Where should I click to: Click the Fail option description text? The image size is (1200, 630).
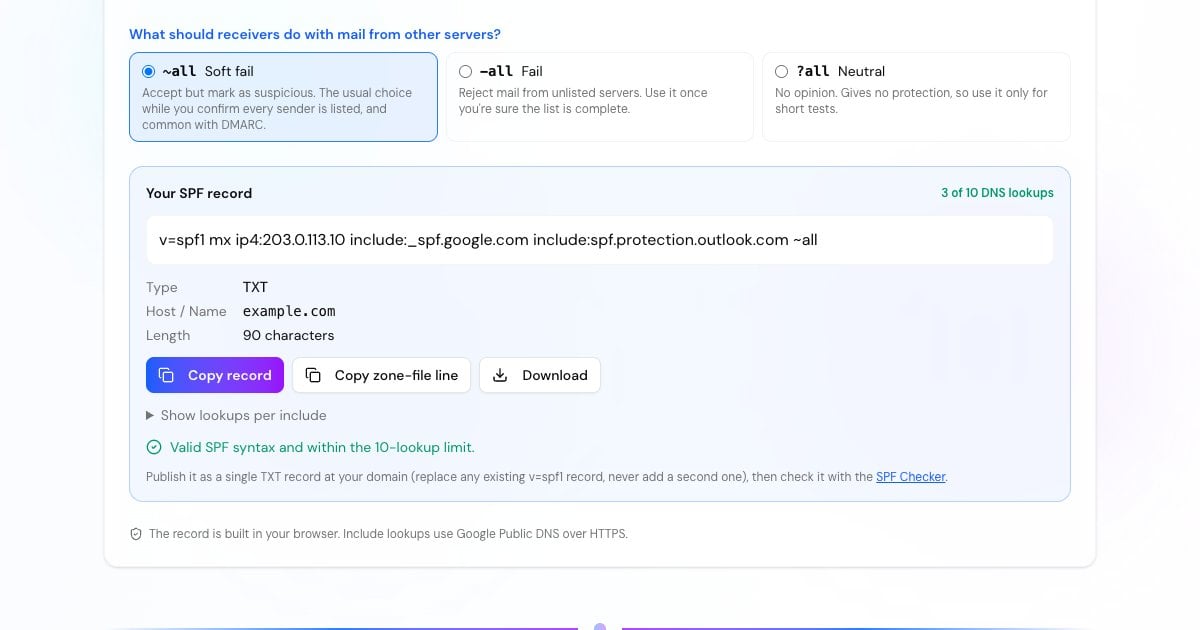coord(583,101)
